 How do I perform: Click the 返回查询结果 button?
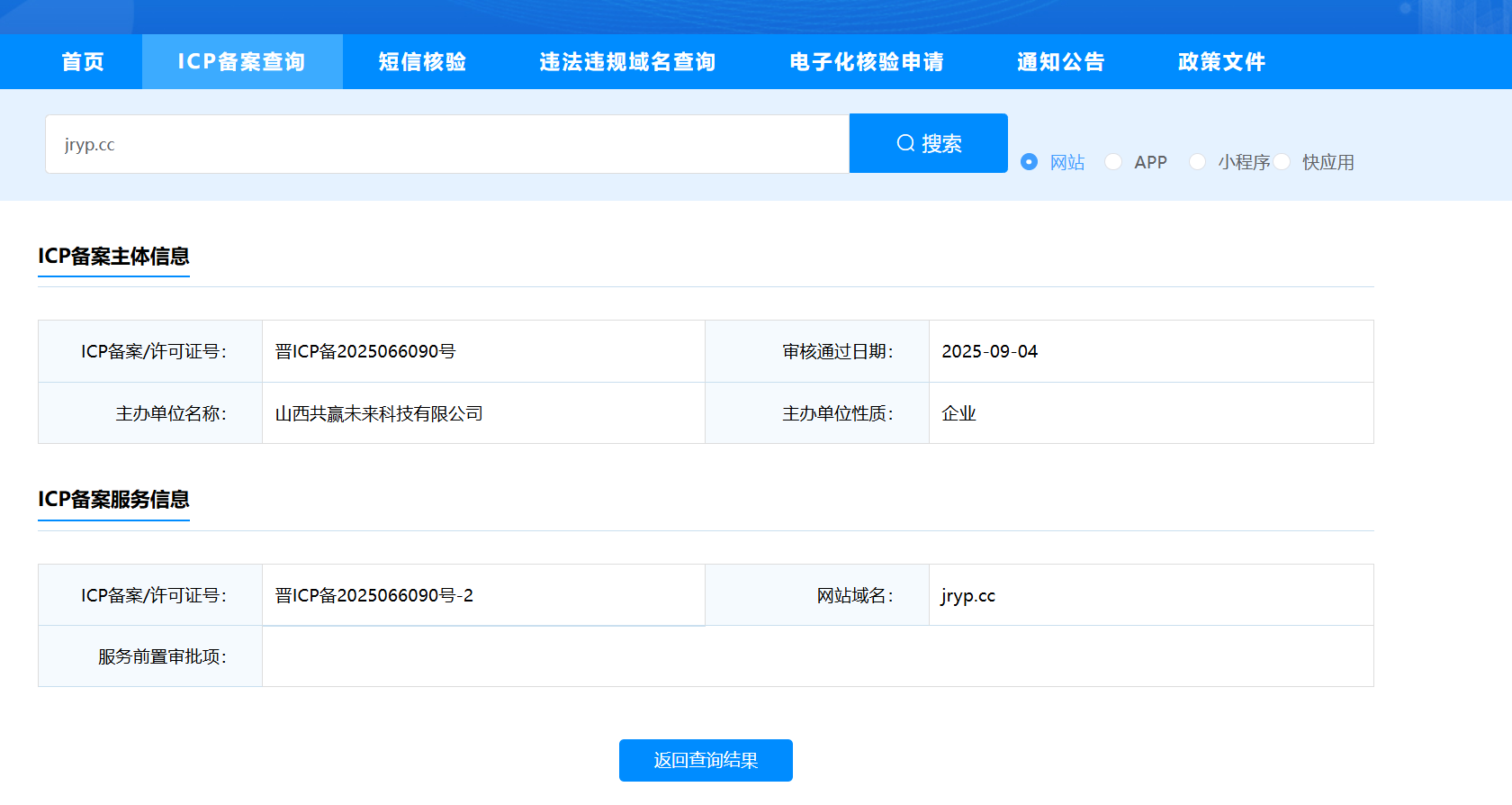tap(706, 760)
